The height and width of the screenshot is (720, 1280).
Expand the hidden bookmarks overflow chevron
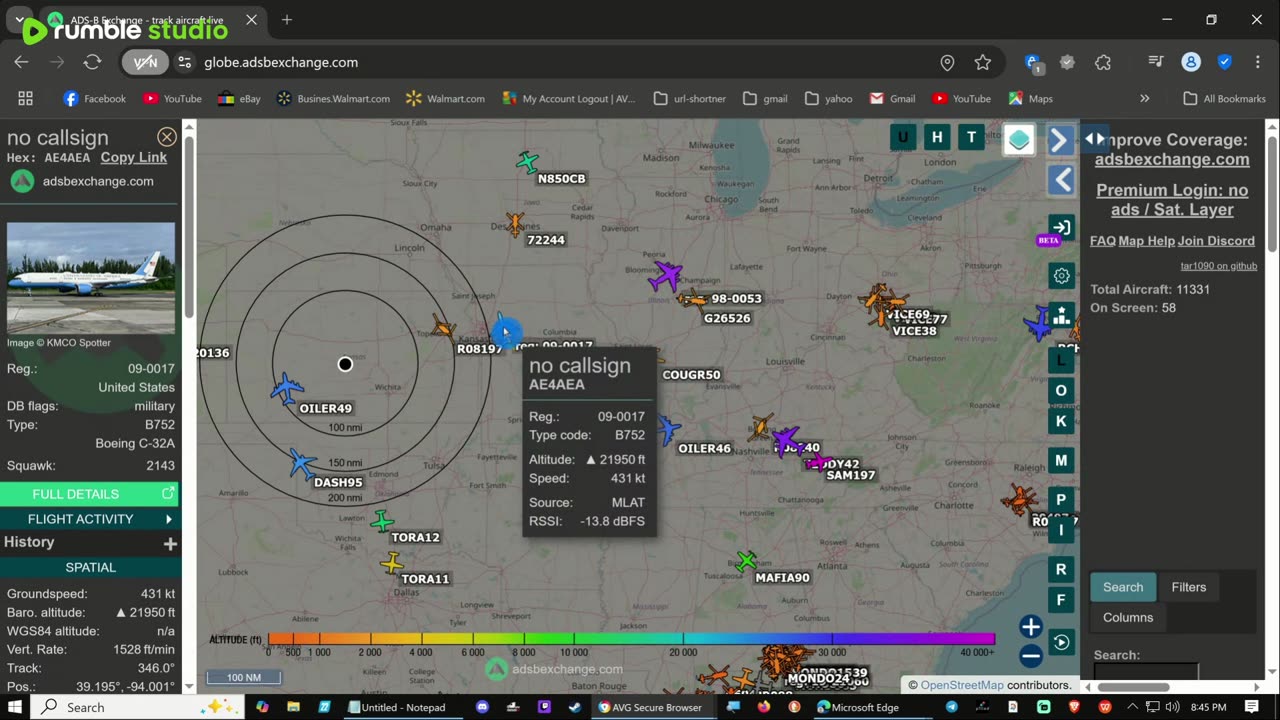click(1145, 99)
